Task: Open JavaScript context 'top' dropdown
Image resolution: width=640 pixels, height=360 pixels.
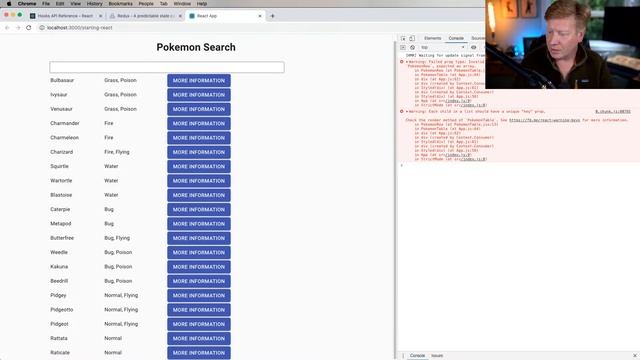Action: pos(442,47)
